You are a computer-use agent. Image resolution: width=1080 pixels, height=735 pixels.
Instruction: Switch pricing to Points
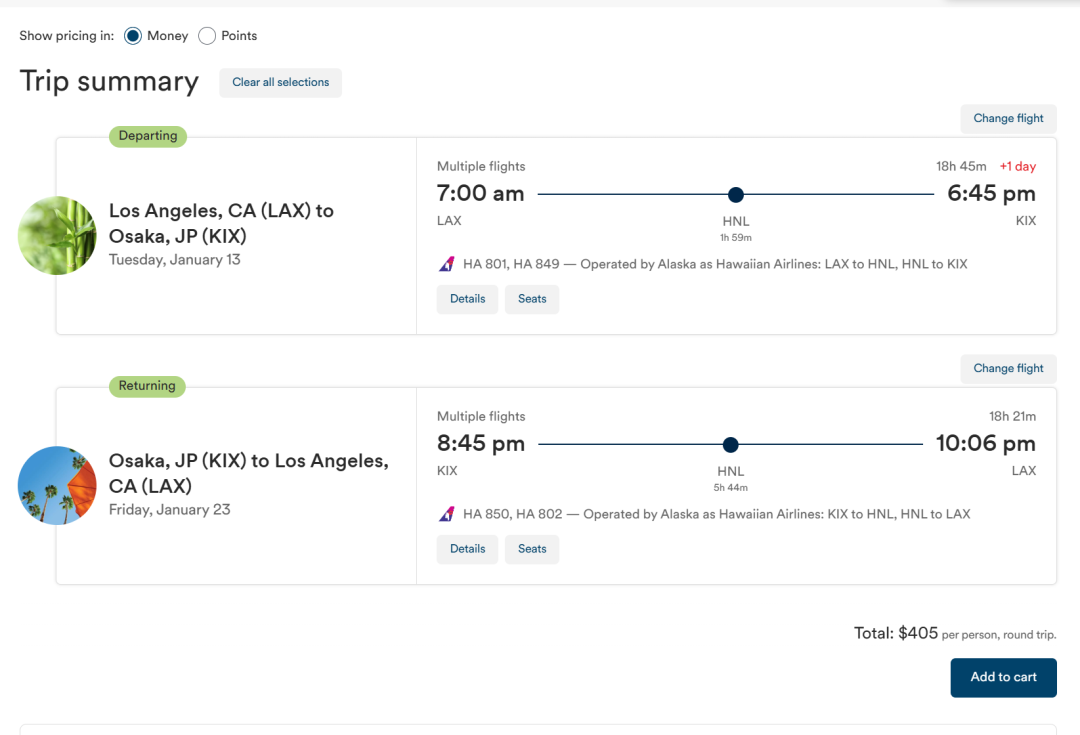207,36
